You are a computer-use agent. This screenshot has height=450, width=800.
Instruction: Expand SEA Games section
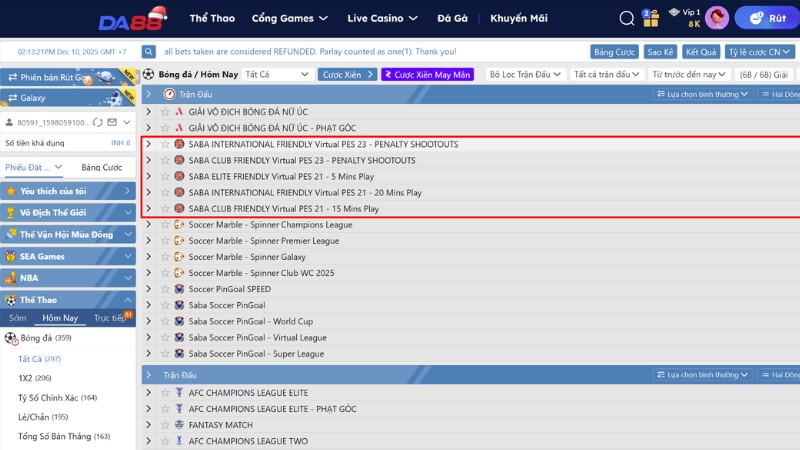68,256
